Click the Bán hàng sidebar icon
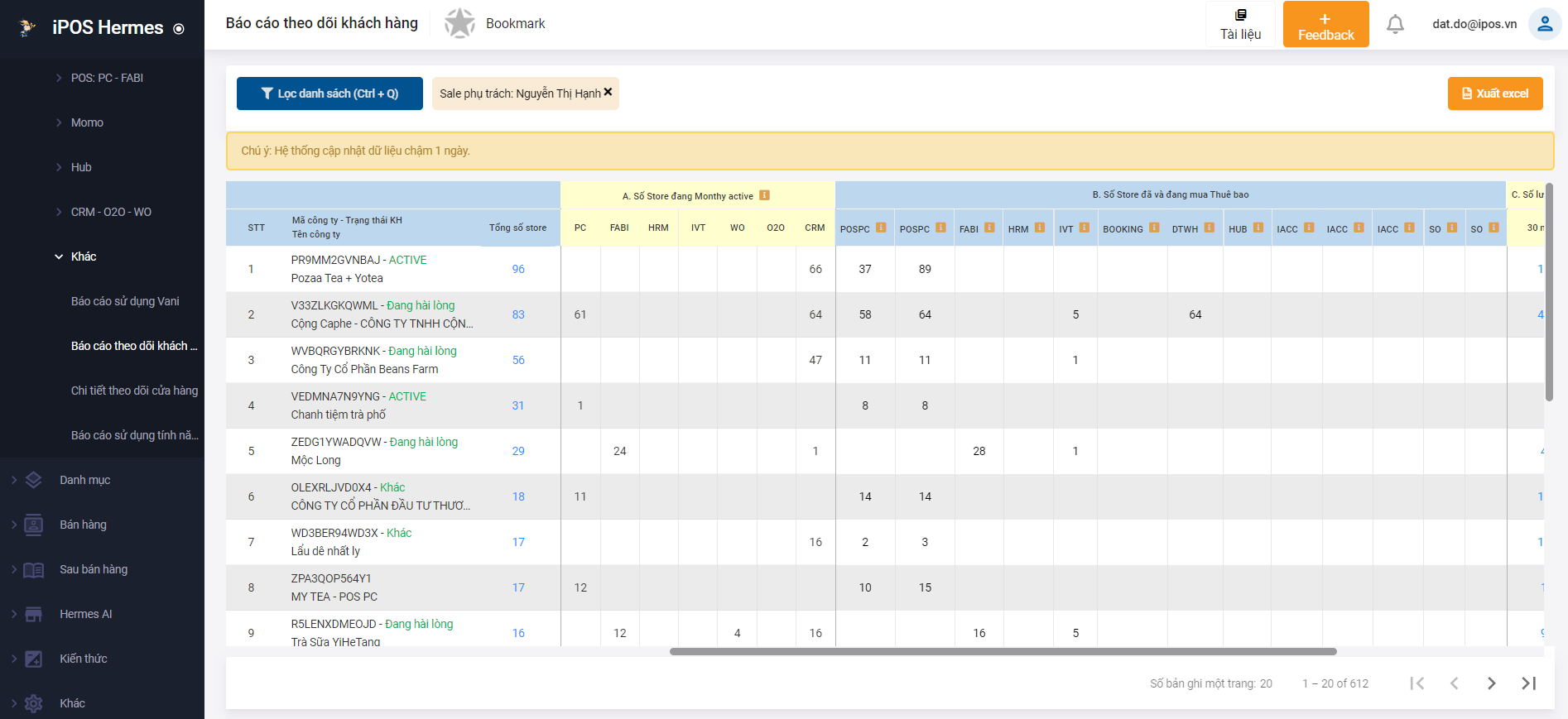 click(x=34, y=525)
